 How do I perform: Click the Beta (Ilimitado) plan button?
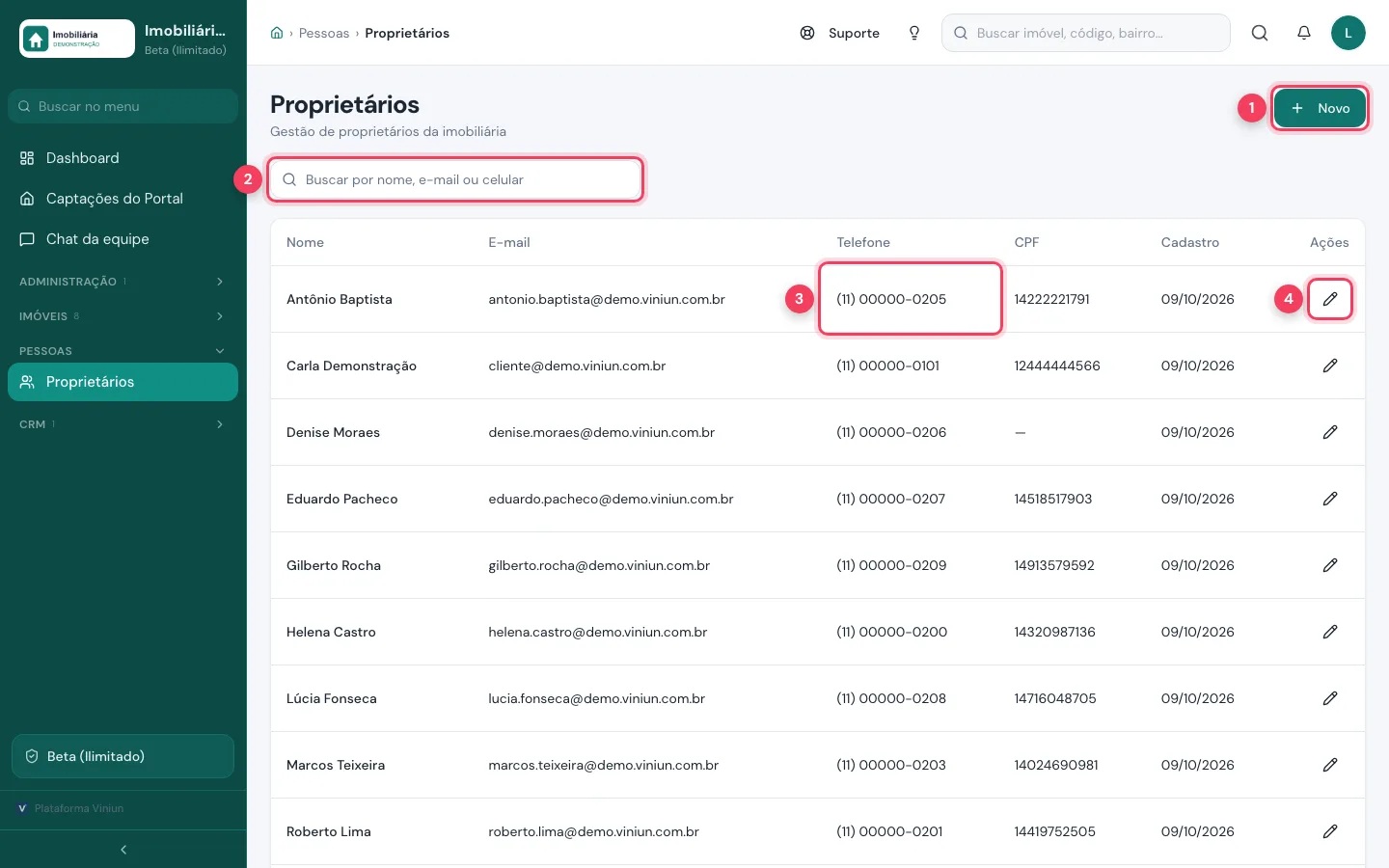pyautogui.click(x=123, y=756)
